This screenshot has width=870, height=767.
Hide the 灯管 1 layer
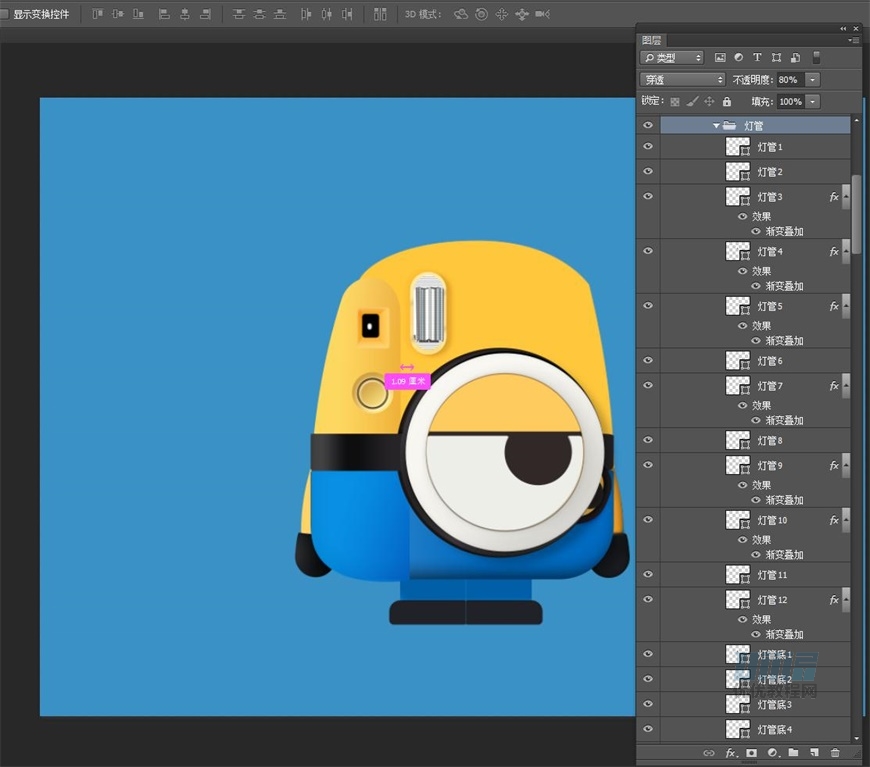click(x=648, y=147)
